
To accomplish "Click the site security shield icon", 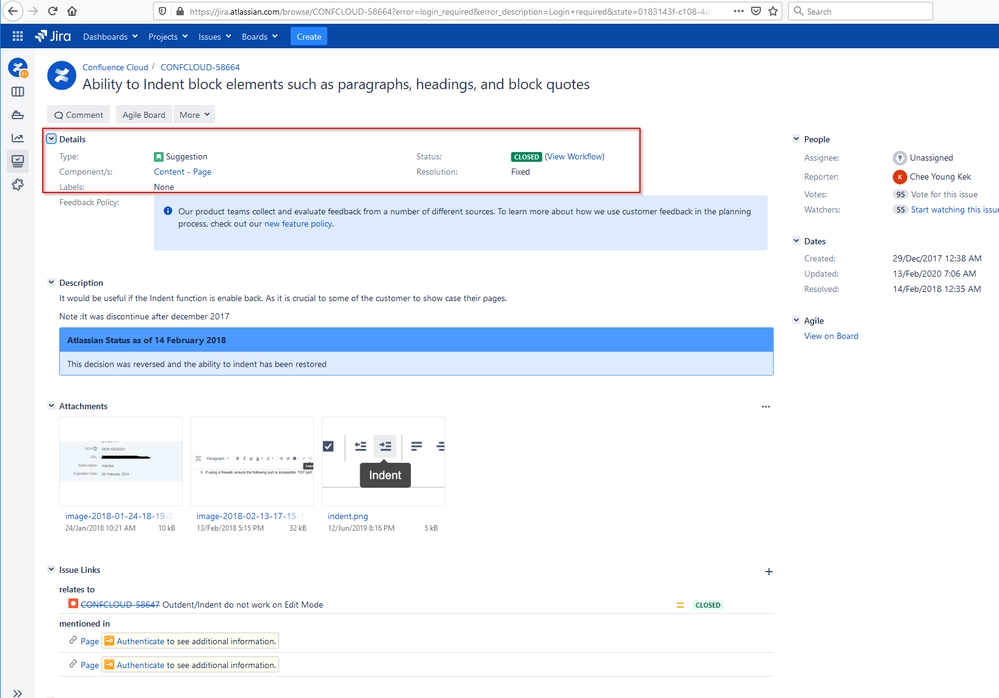I will (x=162, y=11).
